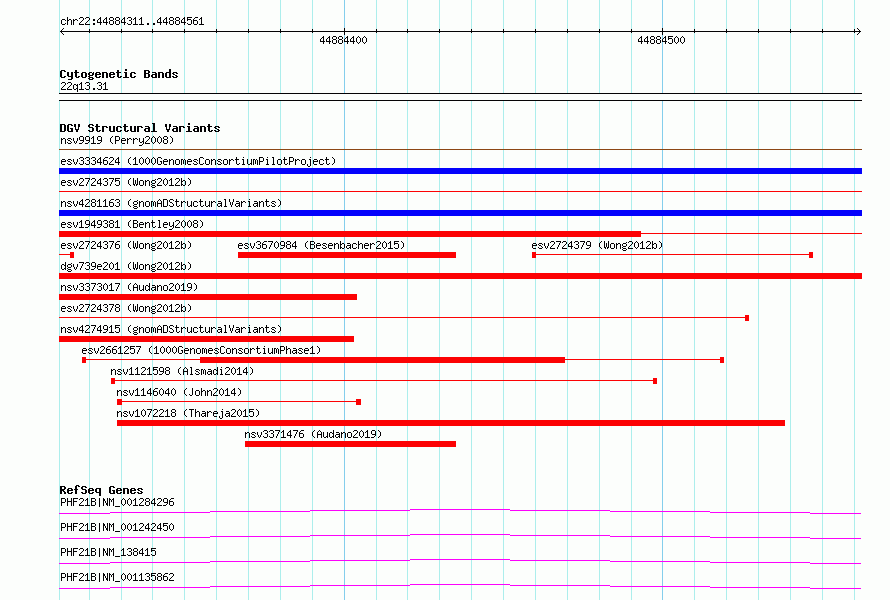Click the thin red line of nsv1146040
Screen dimensions: 890x600
pyautogui.click(x=238, y=402)
